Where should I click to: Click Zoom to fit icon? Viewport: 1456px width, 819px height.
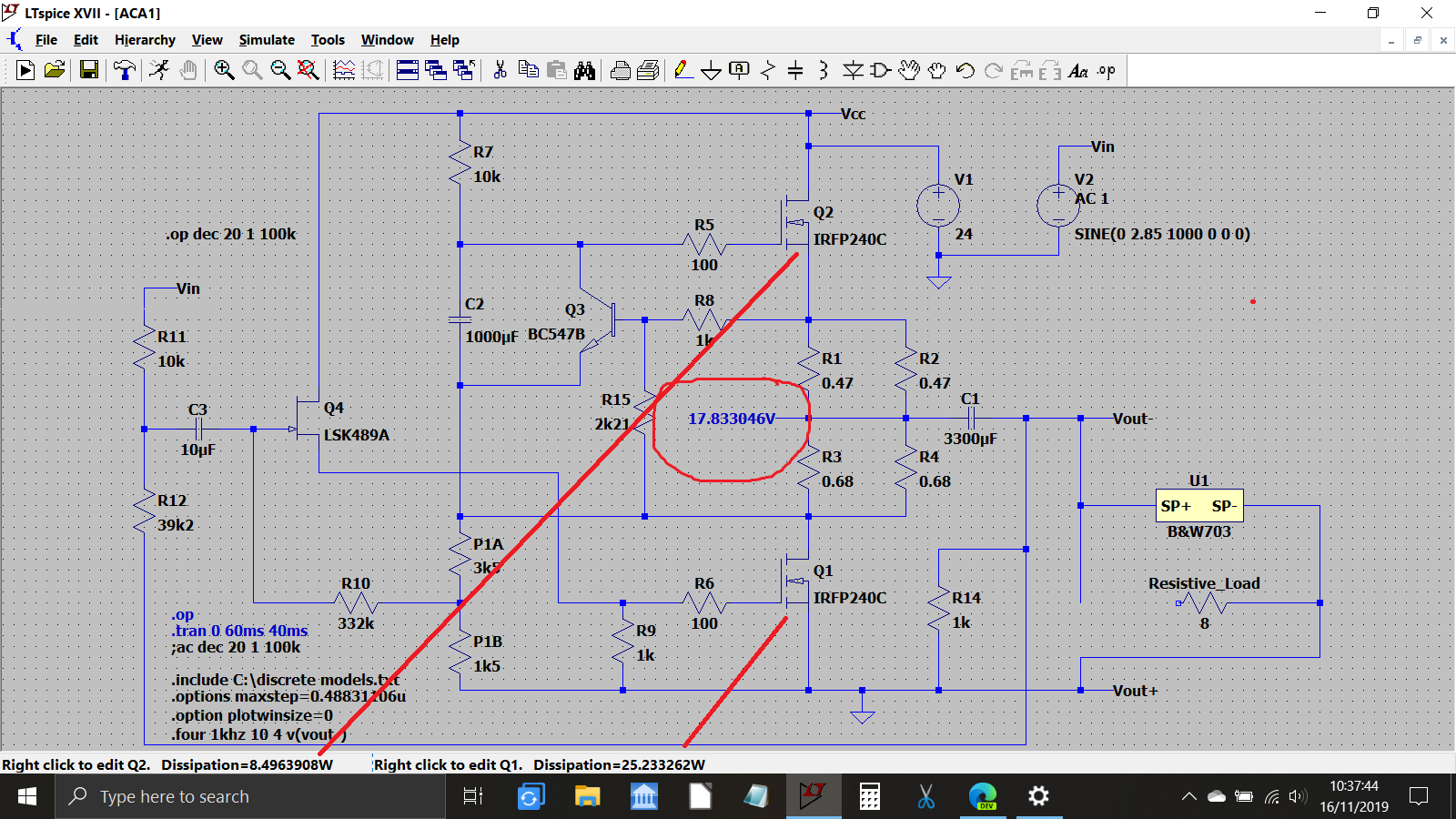[308, 70]
